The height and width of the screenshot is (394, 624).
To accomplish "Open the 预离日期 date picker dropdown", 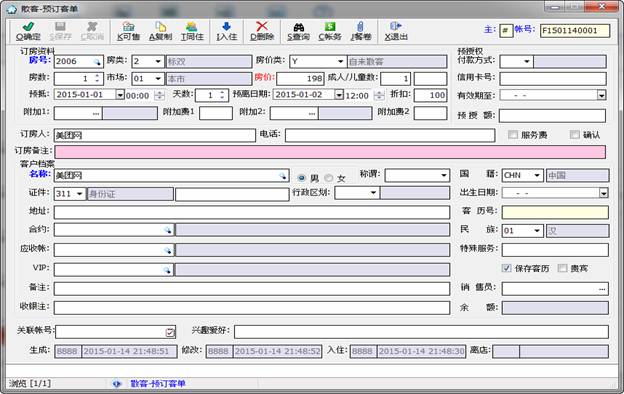I will (x=339, y=95).
